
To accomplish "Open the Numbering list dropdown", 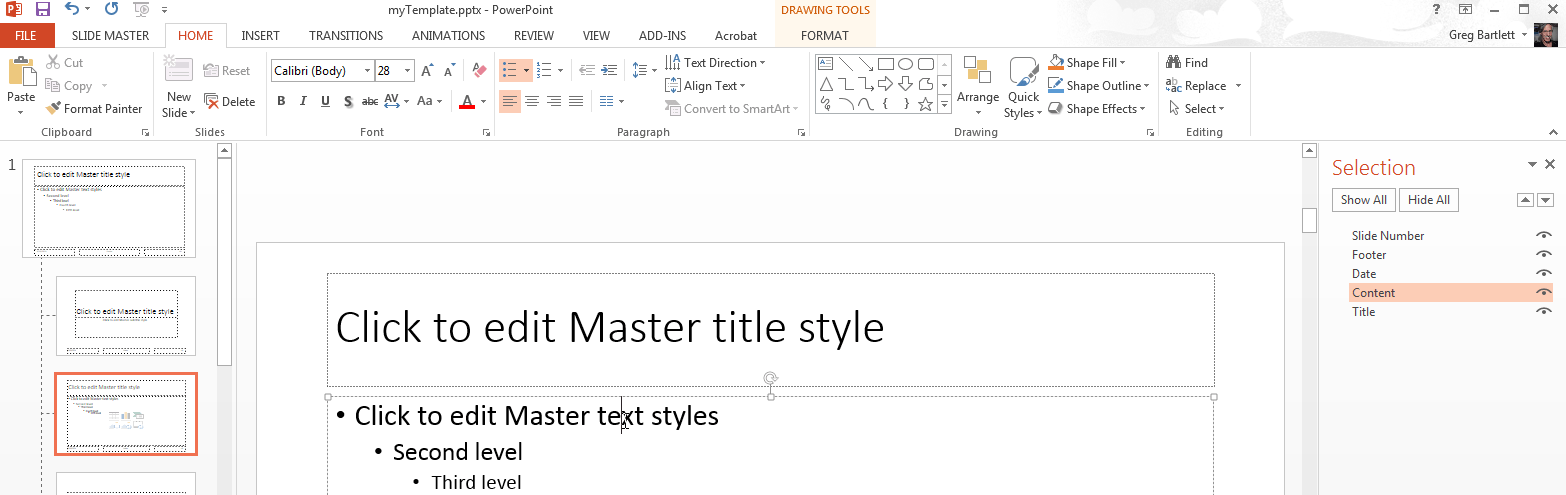I will click(x=560, y=71).
